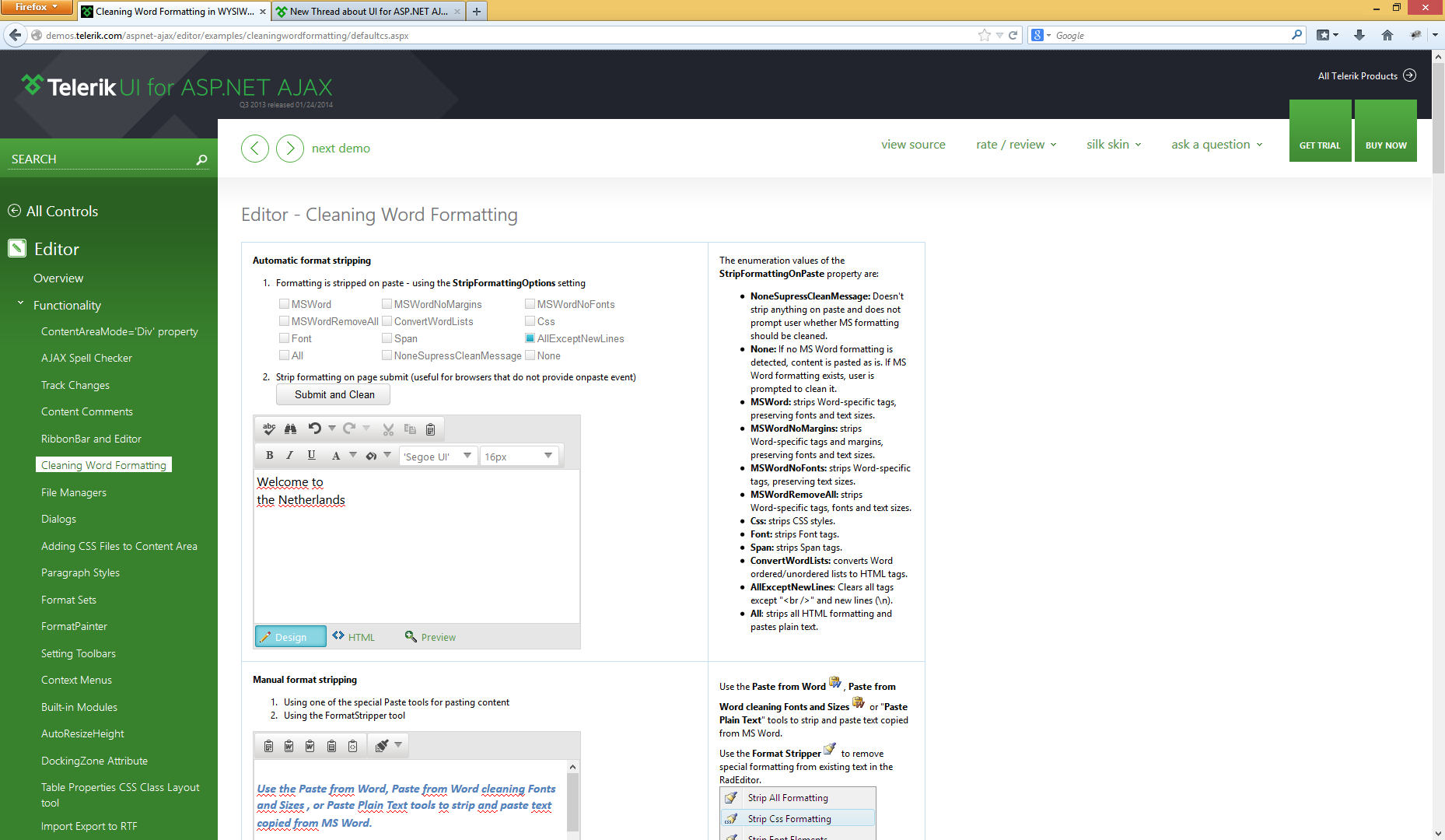The width and height of the screenshot is (1445, 840).
Task: Click the Format Stripper brush icon
Action: point(381,746)
